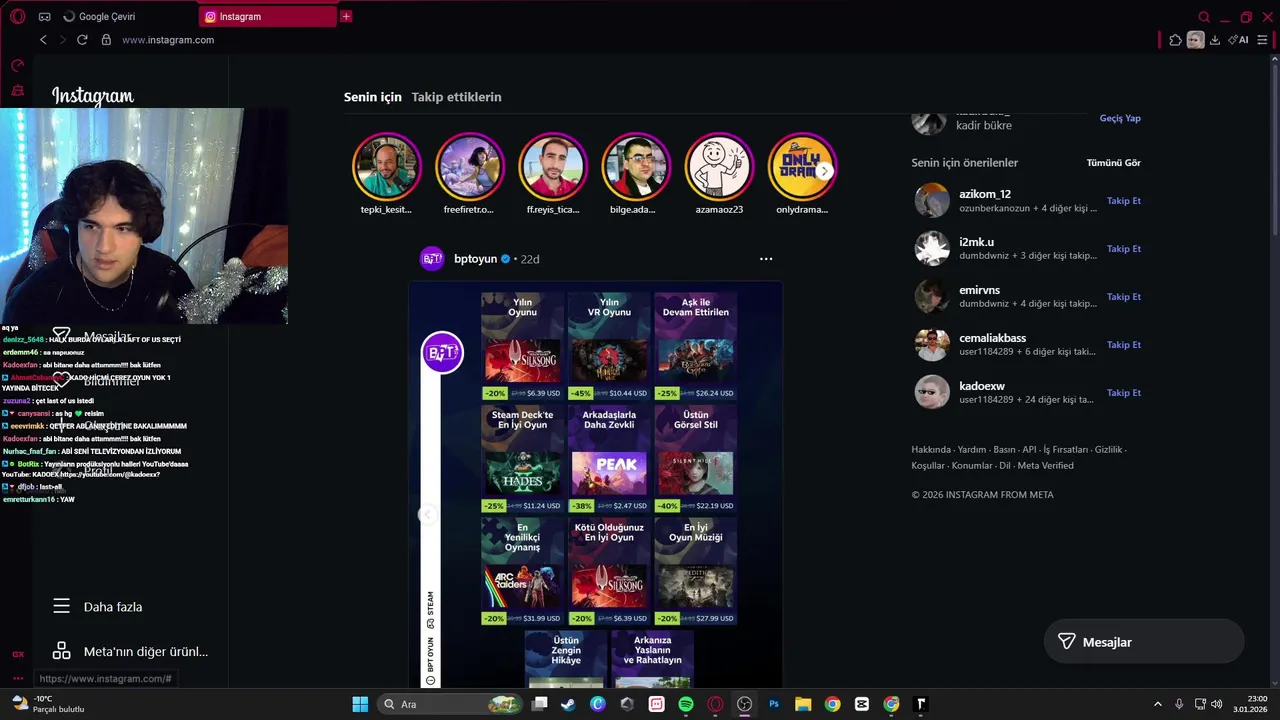Viewport: 1280px width, 720px height.
Task: Open Photoshop from the taskbar
Action: [774, 704]
